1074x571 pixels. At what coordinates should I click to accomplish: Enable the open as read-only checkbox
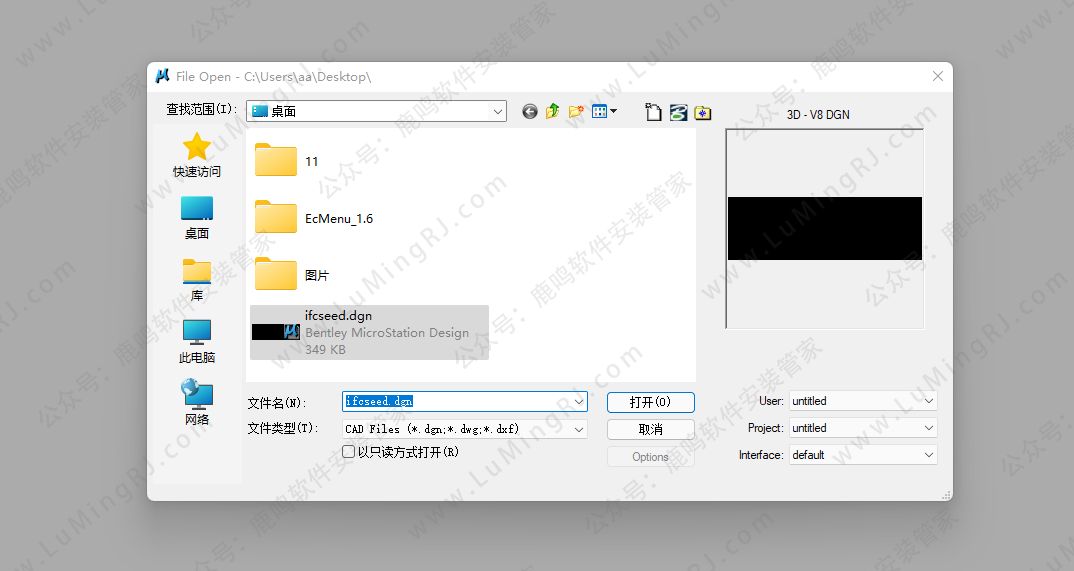[x=349, y=452]
